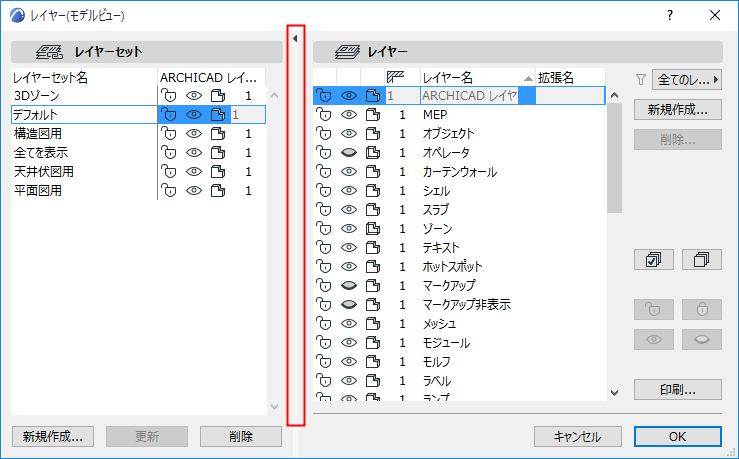
Task: Toggle lock icon on MEP layer
Action: point(324,115)
